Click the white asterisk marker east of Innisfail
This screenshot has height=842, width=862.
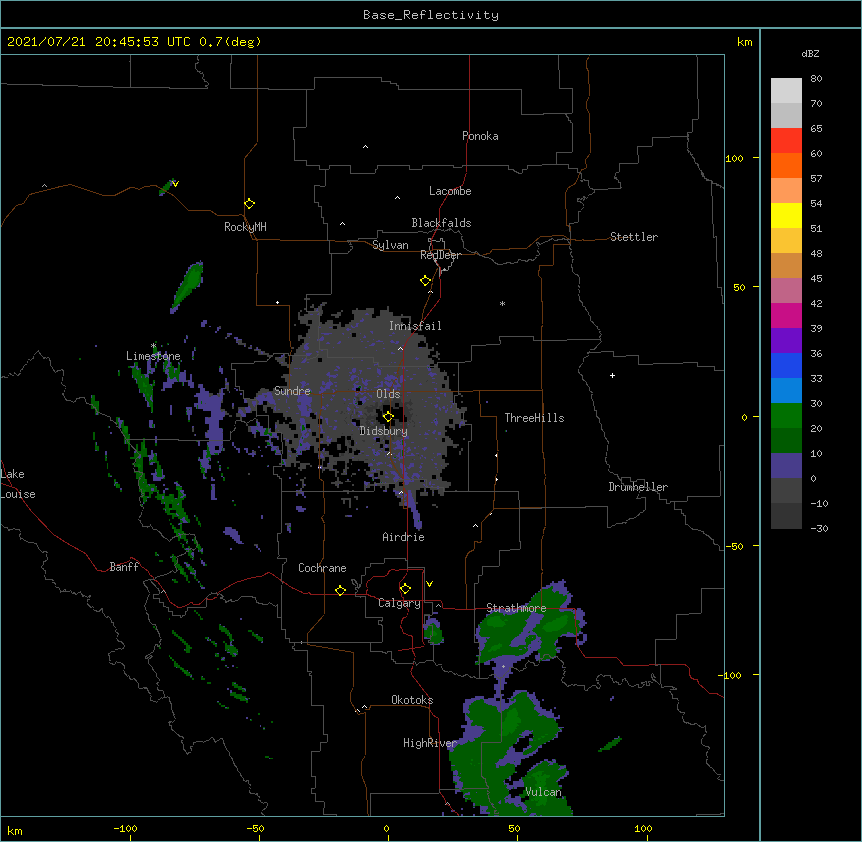[x=502, y=303]
